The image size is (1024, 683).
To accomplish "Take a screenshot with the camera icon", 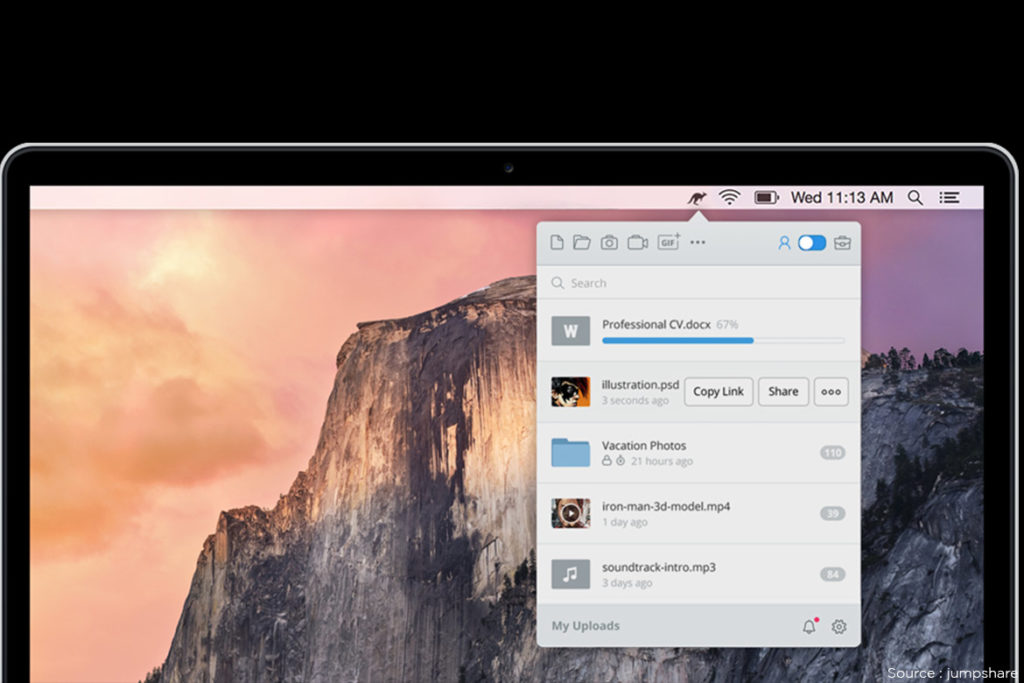I will [x=609, y=243].
